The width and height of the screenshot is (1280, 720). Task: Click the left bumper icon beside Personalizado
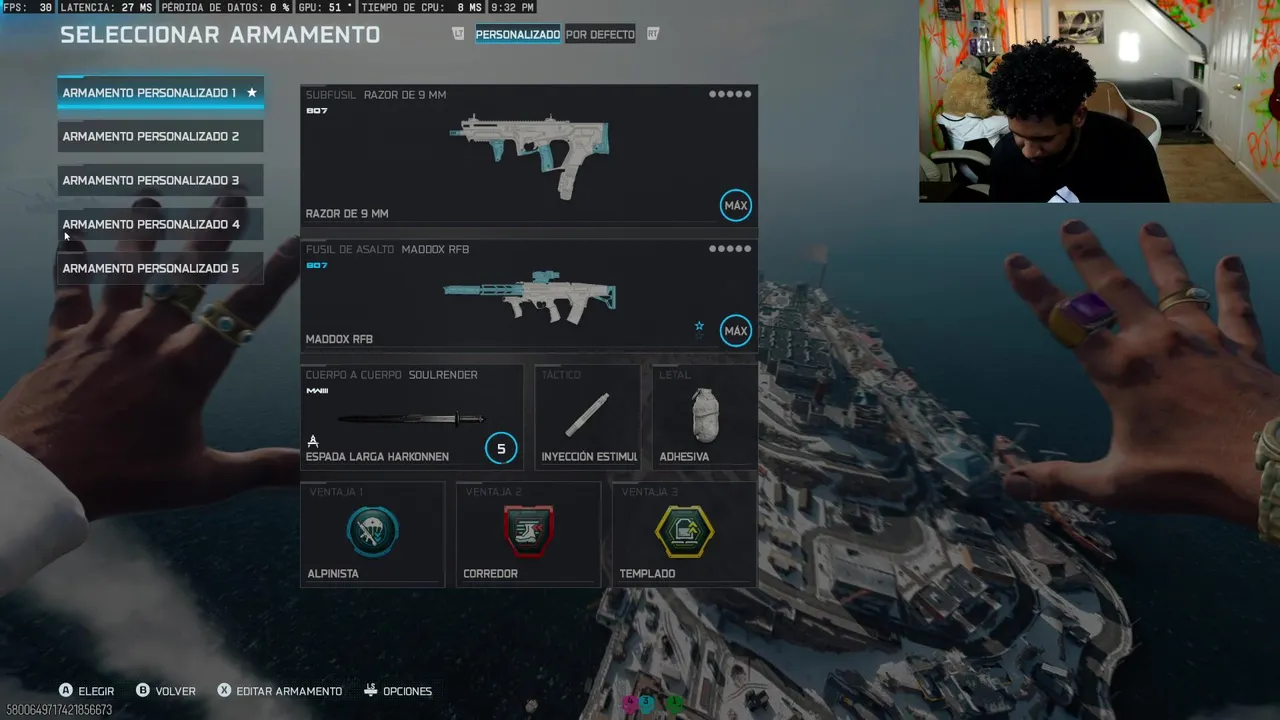coord(458,34)
